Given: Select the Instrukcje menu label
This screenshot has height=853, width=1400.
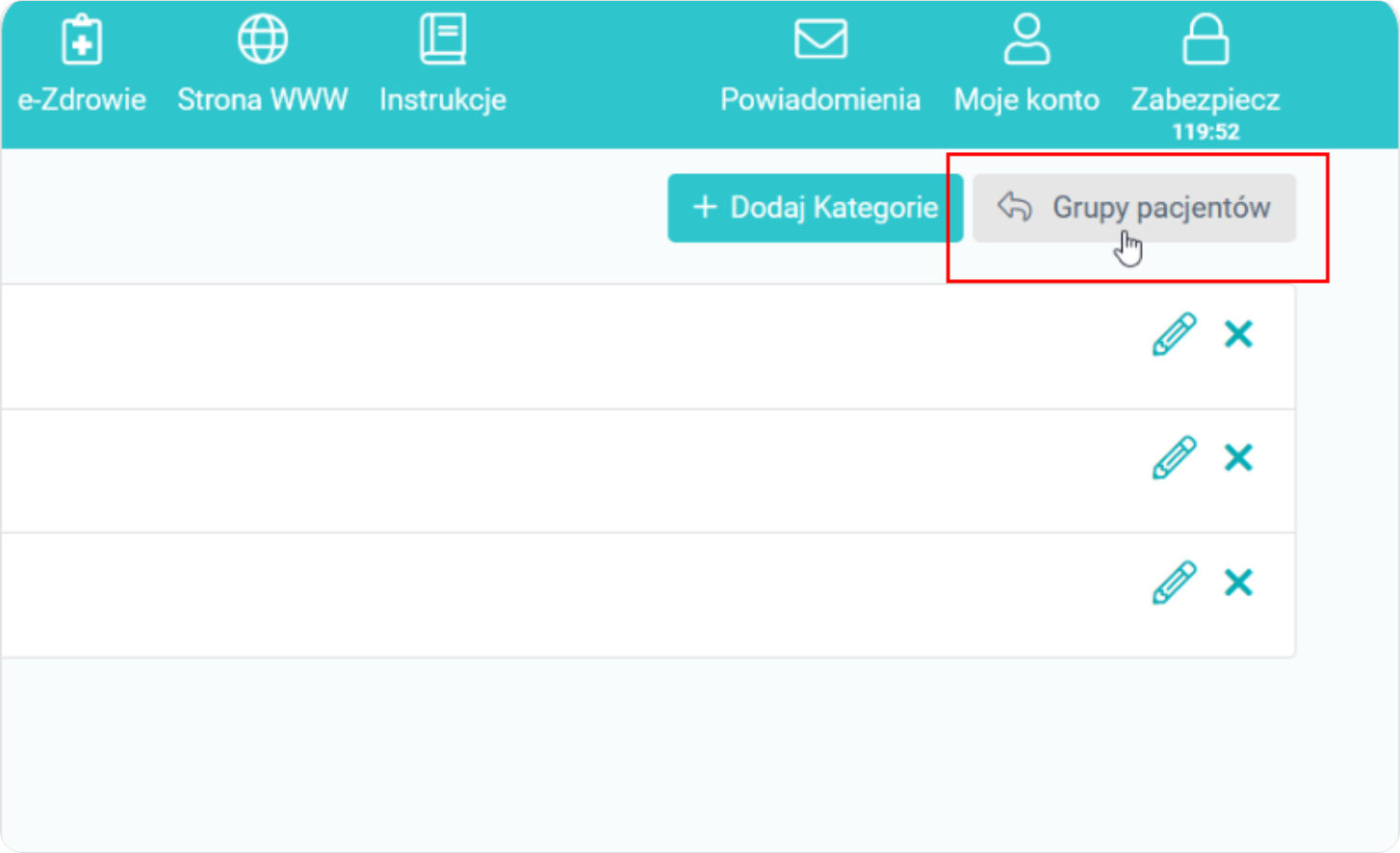Looking at the screenshot, I should (443, 100).
